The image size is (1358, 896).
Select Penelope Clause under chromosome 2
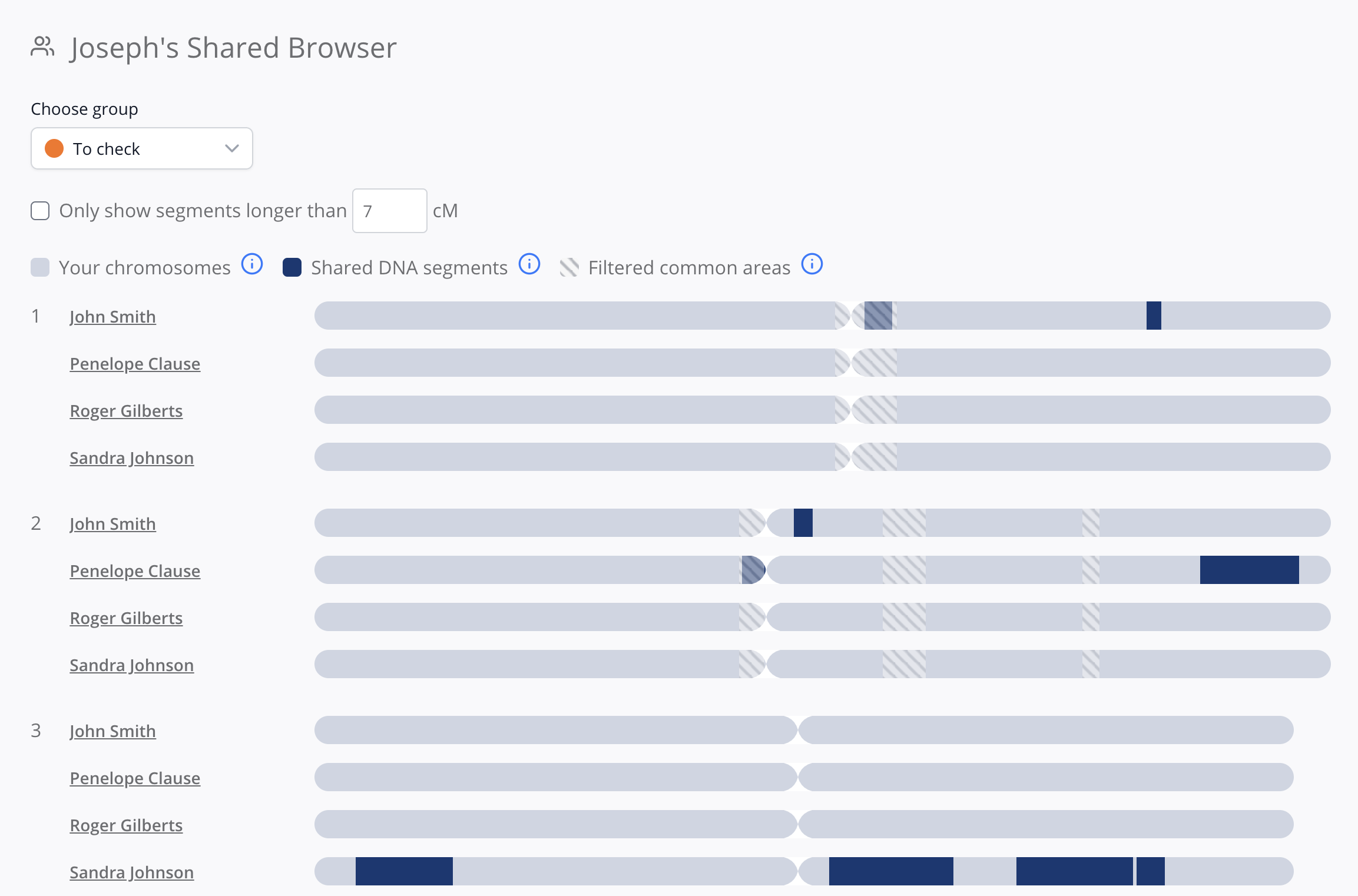point(135,570)
